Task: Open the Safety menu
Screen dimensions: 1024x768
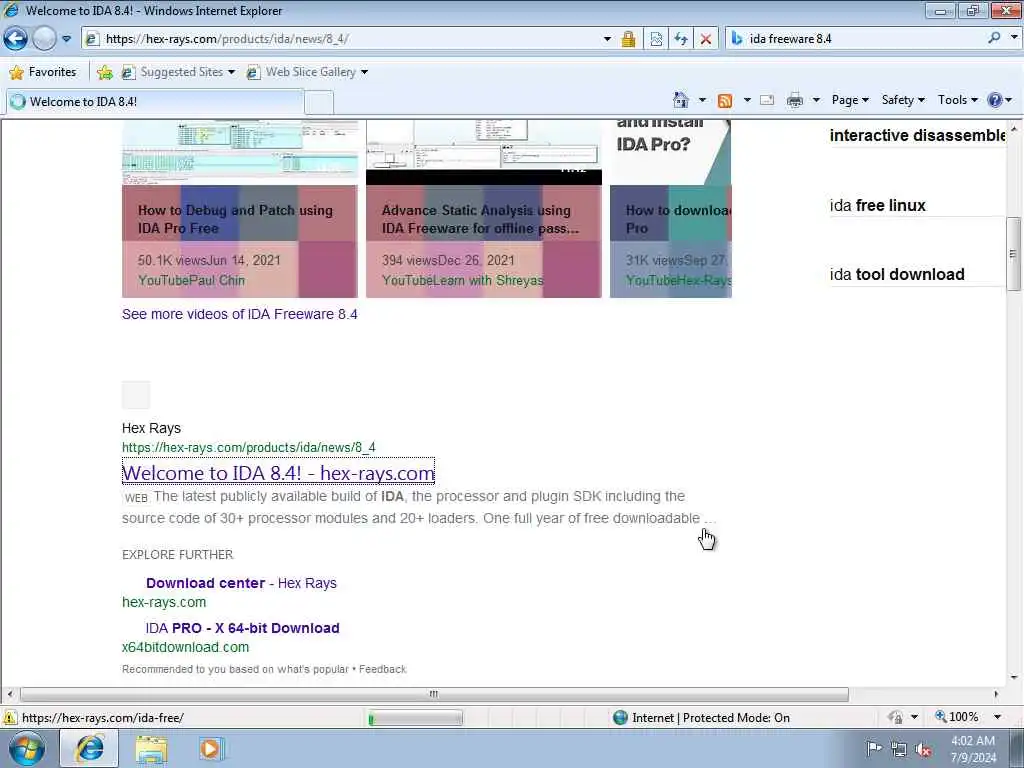Action: click(903, 100)
